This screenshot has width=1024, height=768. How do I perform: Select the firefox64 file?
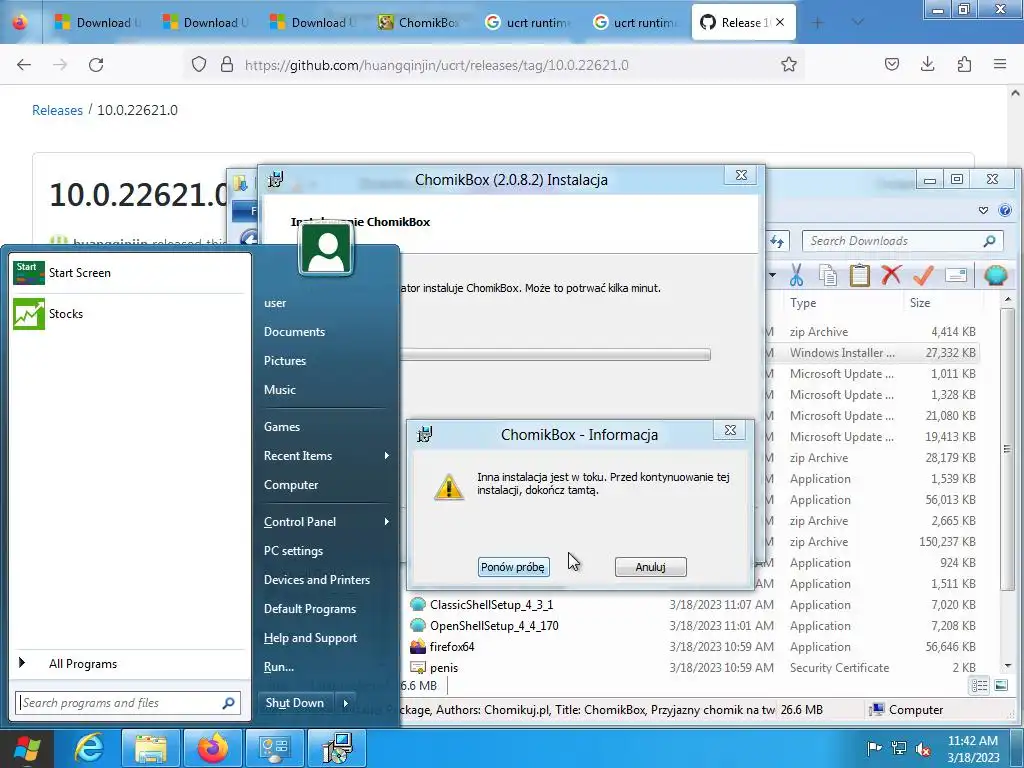click(x=452, y=647)
